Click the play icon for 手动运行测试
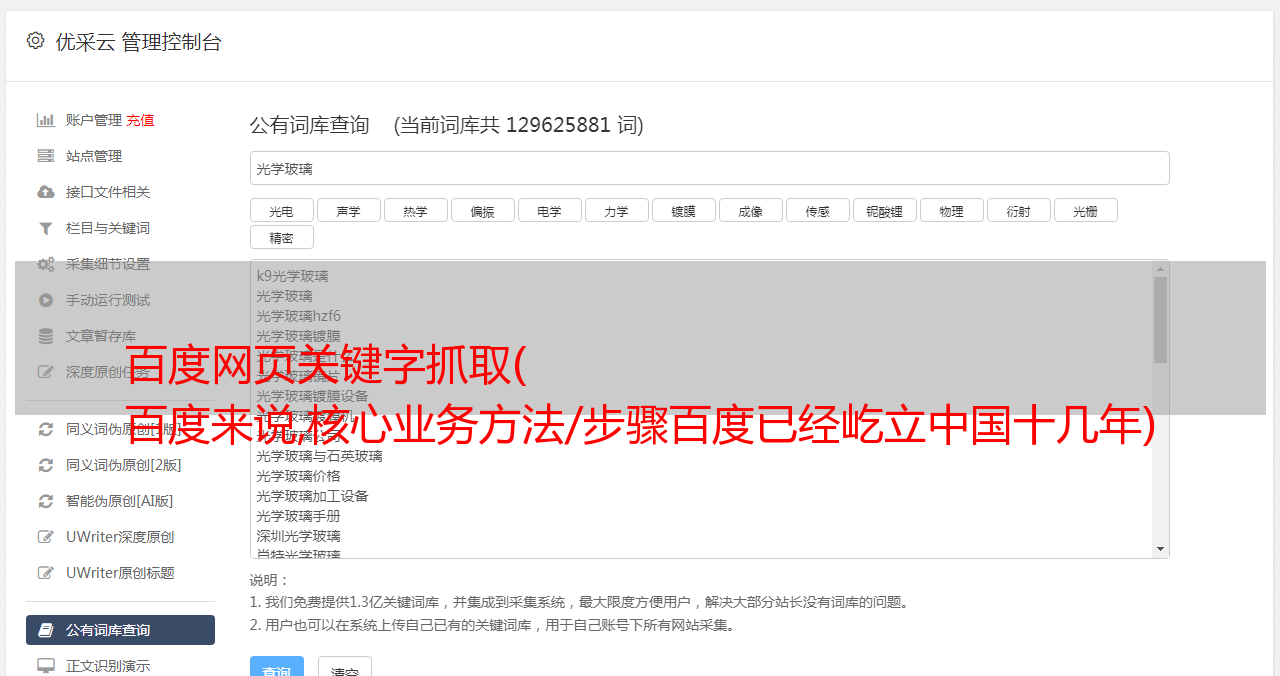The height and width of the screenshot is (676, 1280). click(45, 300)
